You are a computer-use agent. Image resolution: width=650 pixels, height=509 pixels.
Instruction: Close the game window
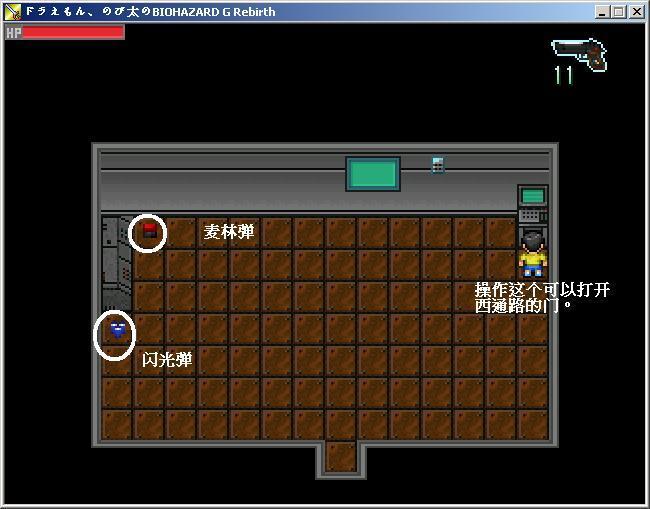click(636, 12)
